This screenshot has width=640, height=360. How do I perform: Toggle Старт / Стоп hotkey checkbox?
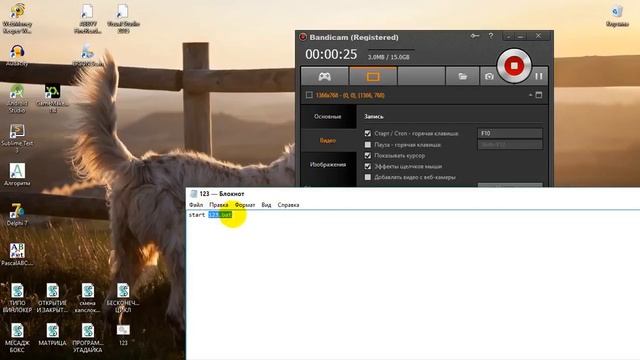point(368,133)
